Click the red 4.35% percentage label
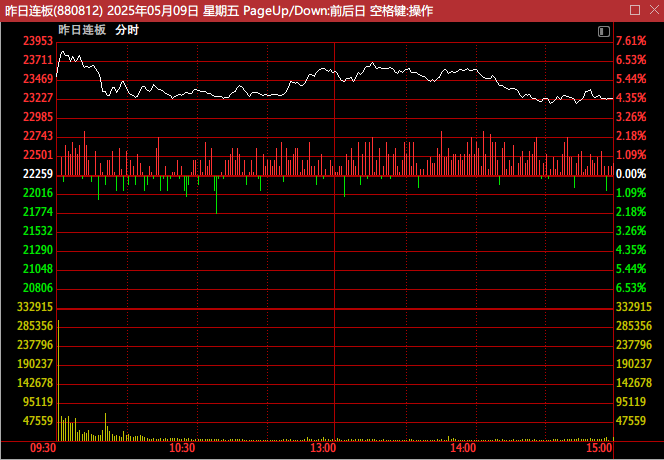This screenshot has height=460, width=664. coord(631,98)
